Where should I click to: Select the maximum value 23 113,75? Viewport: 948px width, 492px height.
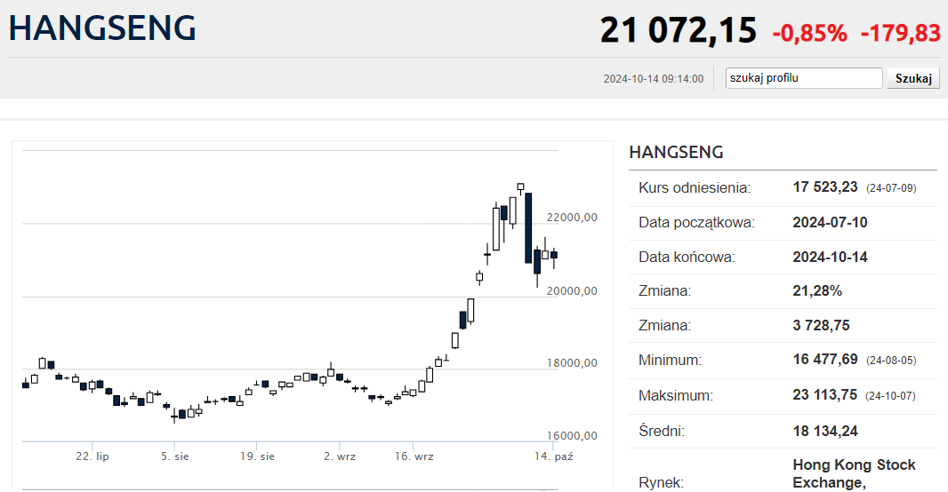pos(825,395)
